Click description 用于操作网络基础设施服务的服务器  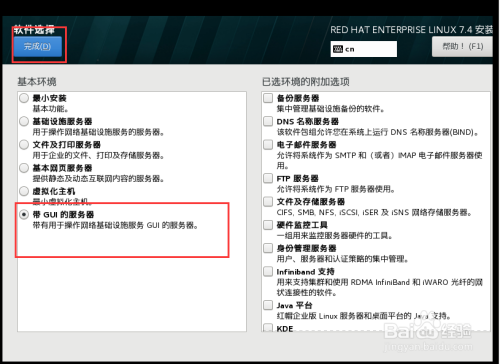tap(98, 132)
